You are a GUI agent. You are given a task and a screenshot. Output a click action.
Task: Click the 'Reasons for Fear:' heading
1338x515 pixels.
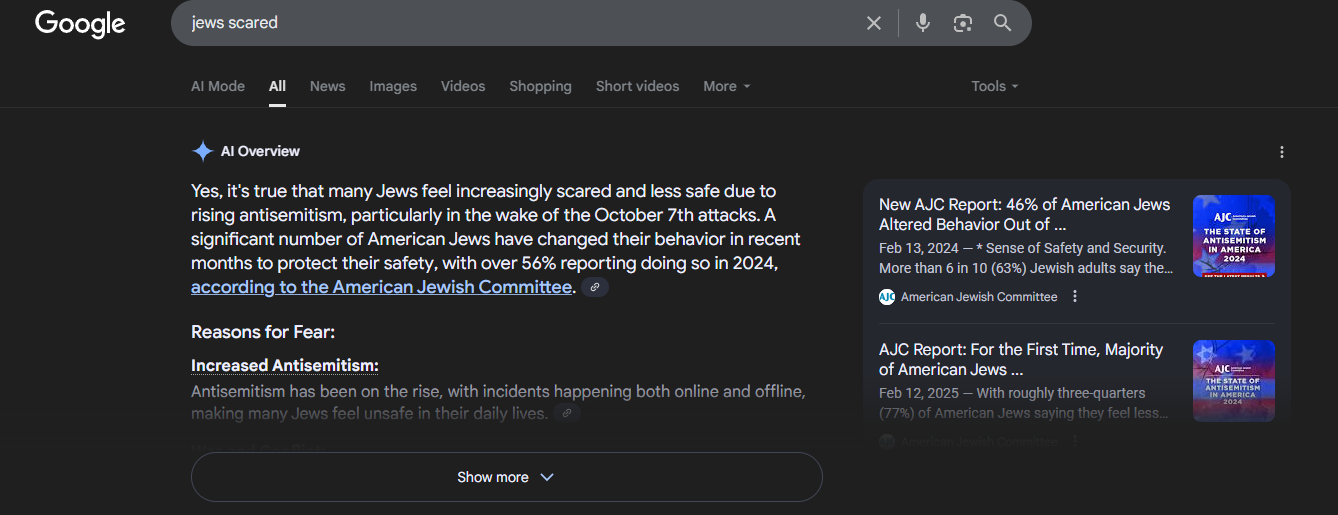263,332
